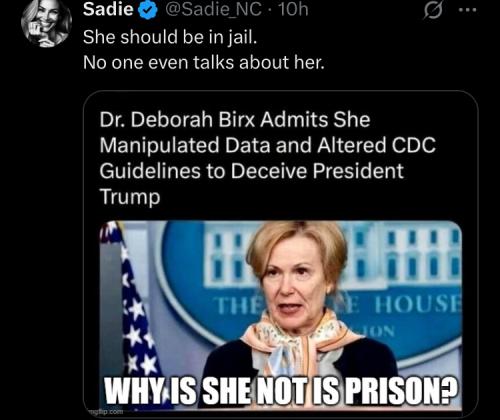Click the patterned scarf in the meme photo
The width and height of the screenshot is (500, 420).
coord(302,343)
